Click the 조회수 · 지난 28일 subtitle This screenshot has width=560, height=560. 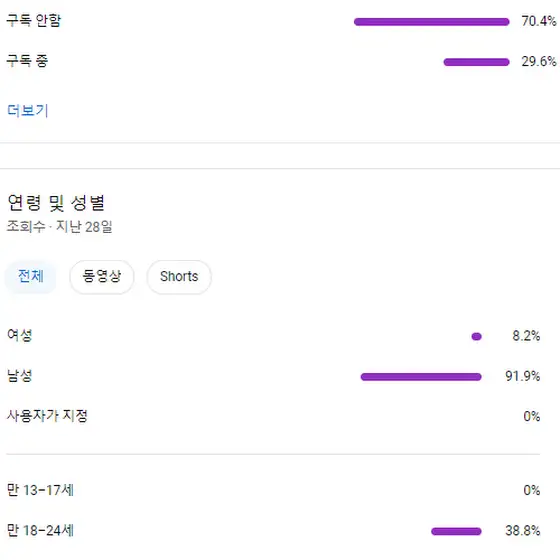click(x=60, y=226)
